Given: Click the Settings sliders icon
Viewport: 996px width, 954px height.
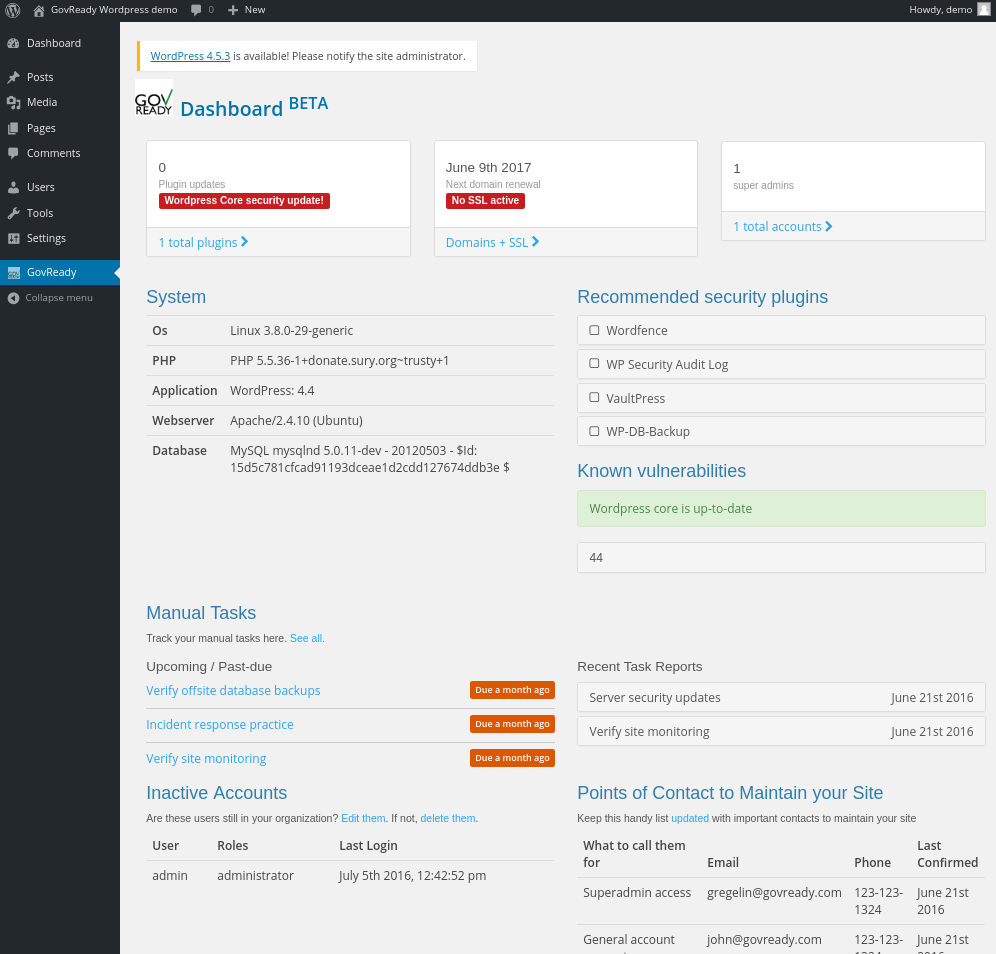Looking at the screenshot, I should 13,238.
